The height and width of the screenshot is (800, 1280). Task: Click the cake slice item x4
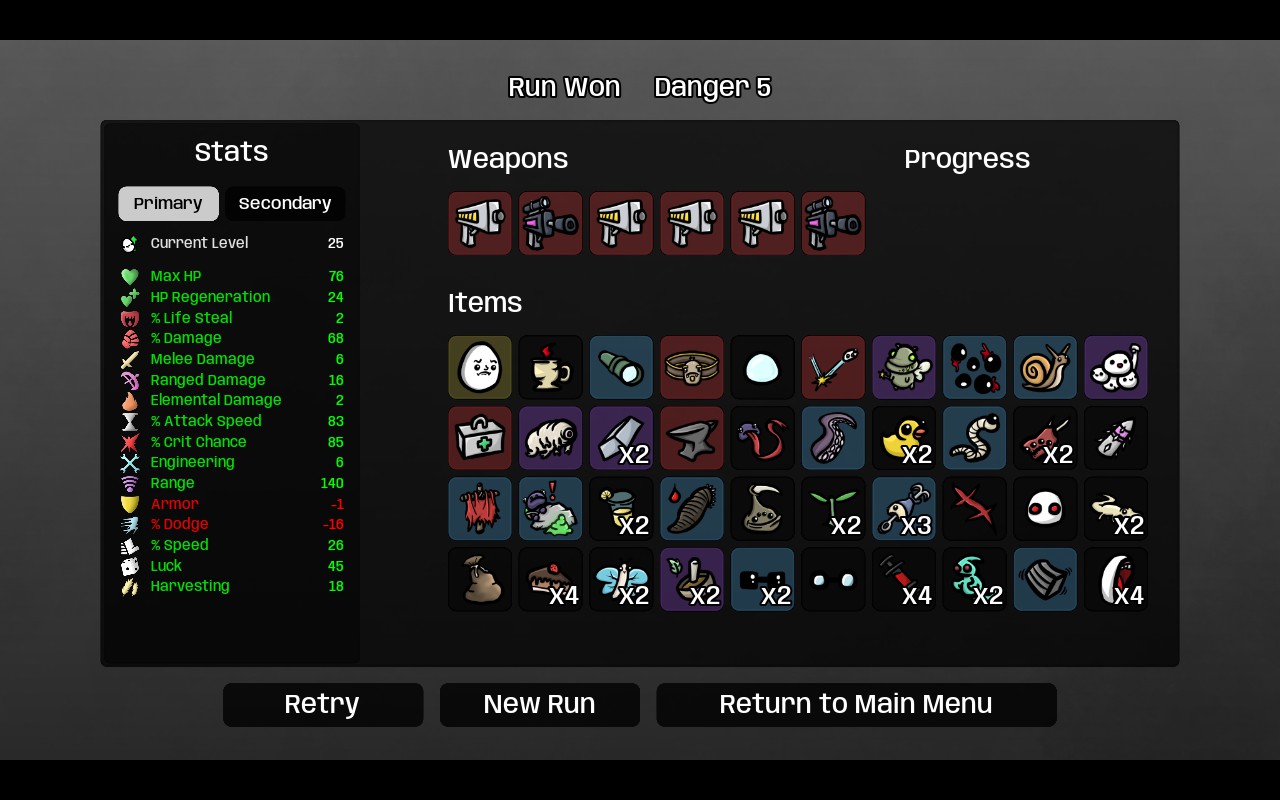point(551,579)
